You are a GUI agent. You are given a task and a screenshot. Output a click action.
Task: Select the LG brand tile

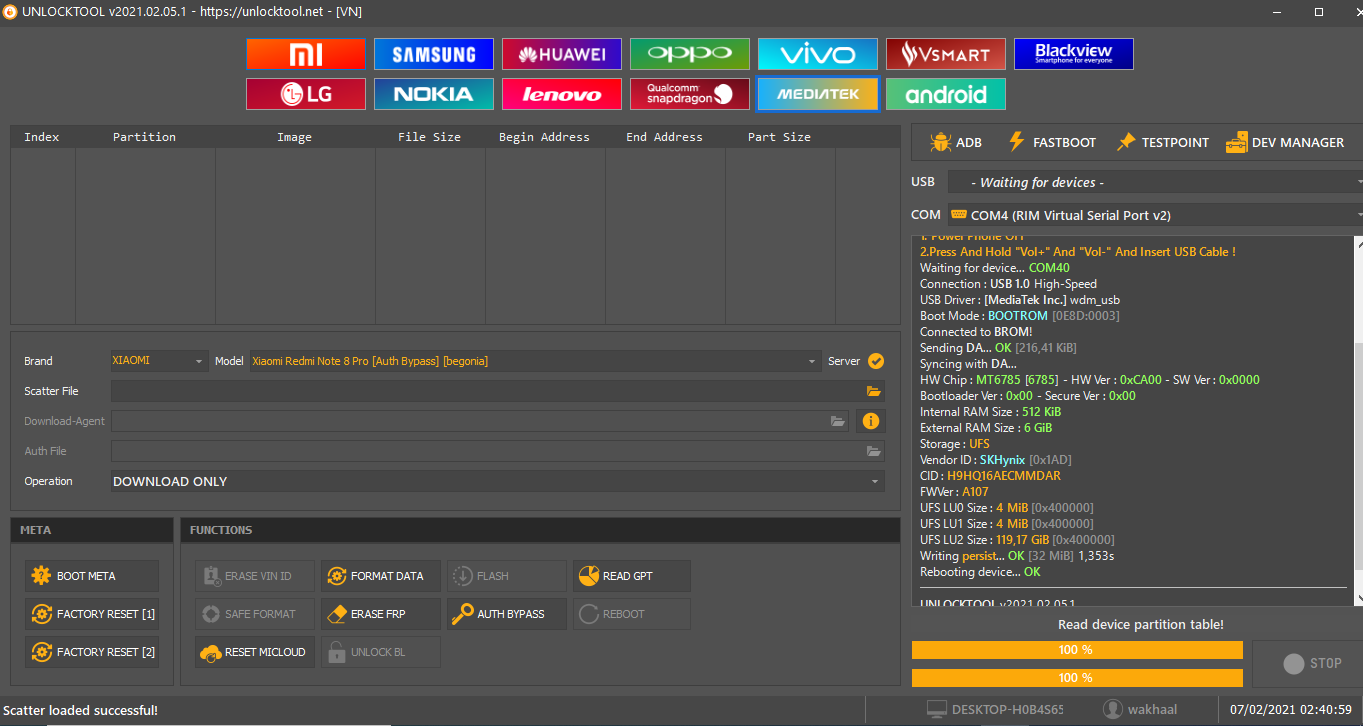click(x=306, y=94)
